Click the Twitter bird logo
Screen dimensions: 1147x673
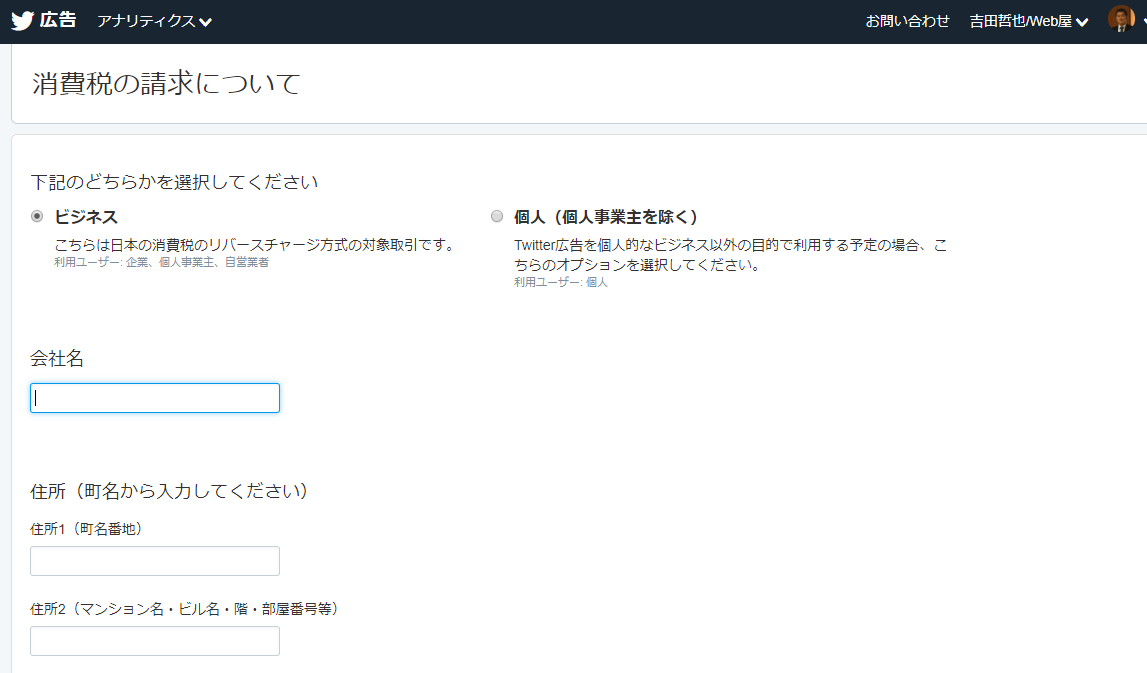coord(22,21)
